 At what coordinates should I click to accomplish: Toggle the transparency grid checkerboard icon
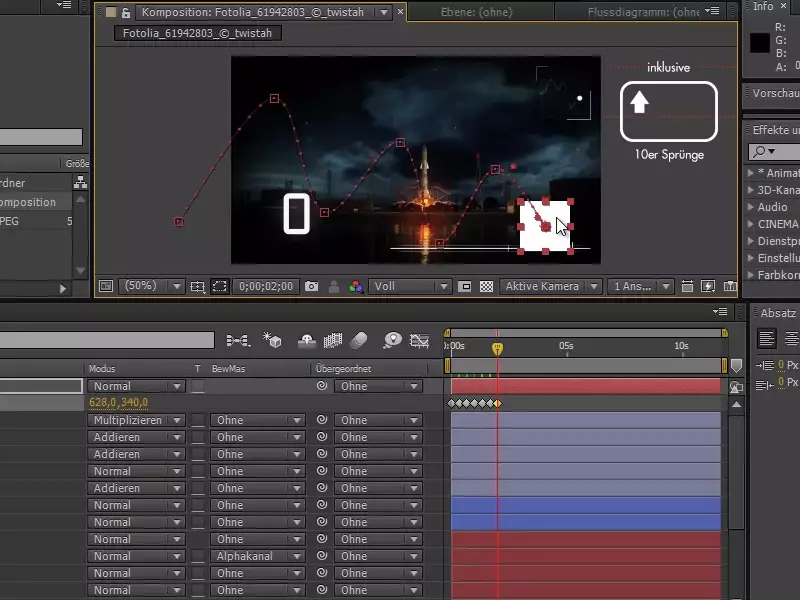[x=486, y=286]
